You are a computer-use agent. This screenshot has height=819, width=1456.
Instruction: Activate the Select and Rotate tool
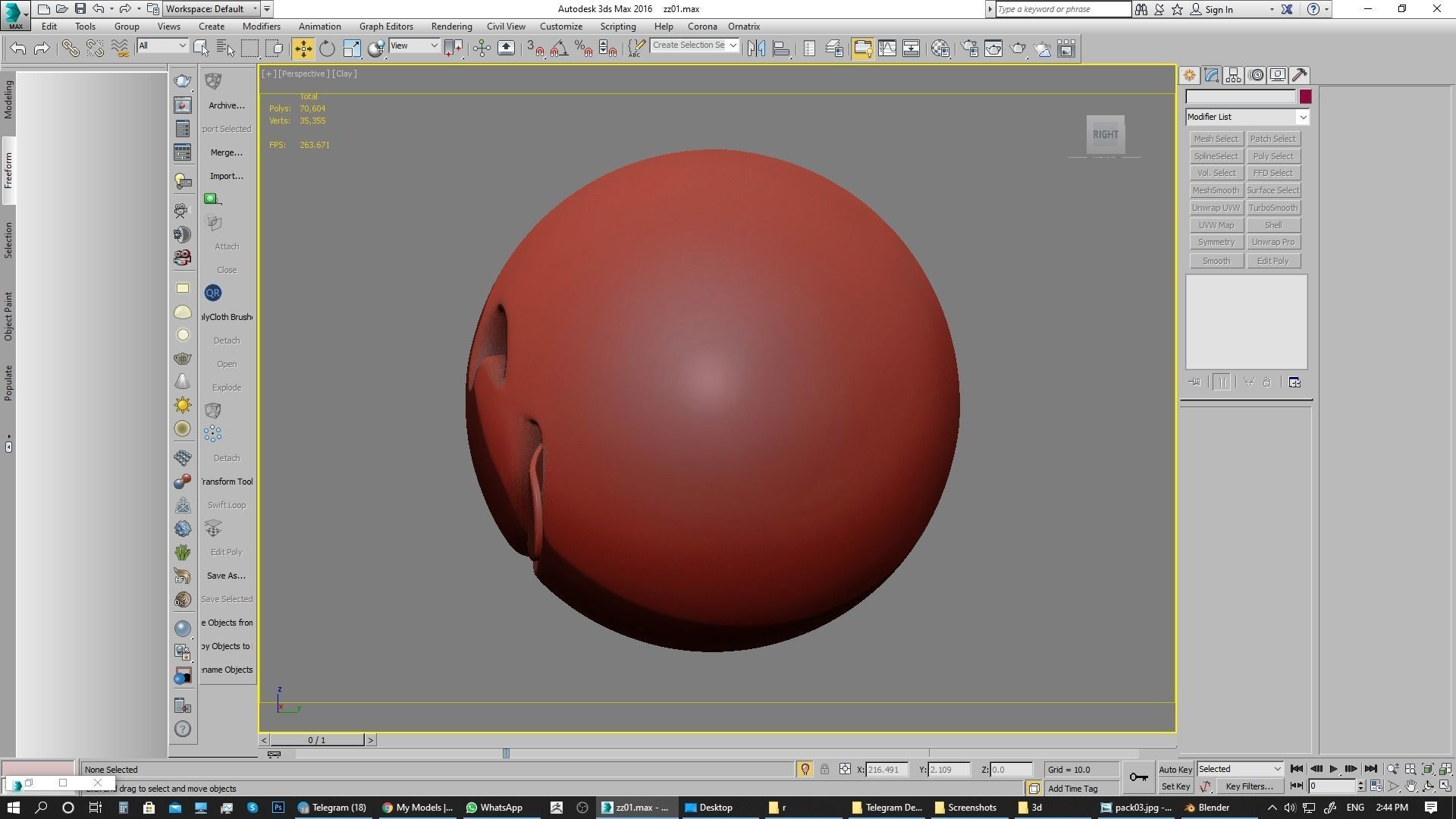click(x=327, y=49)
